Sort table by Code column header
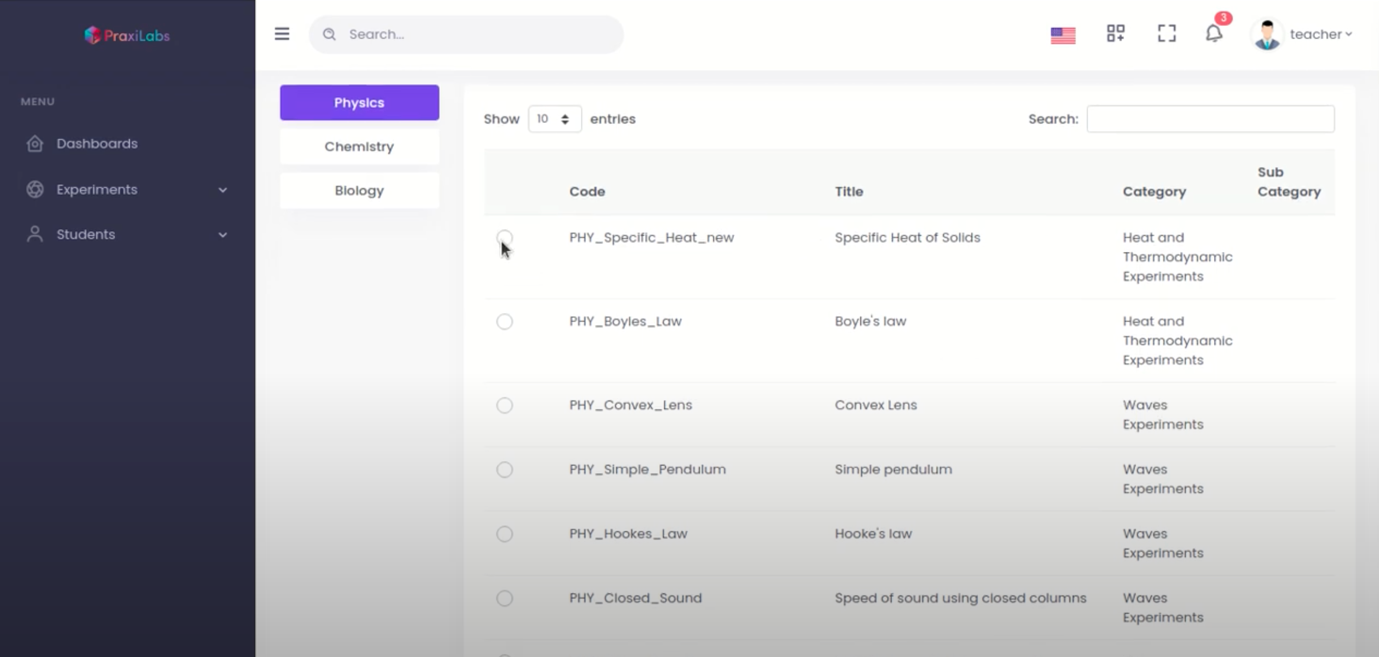 [587, 191]
